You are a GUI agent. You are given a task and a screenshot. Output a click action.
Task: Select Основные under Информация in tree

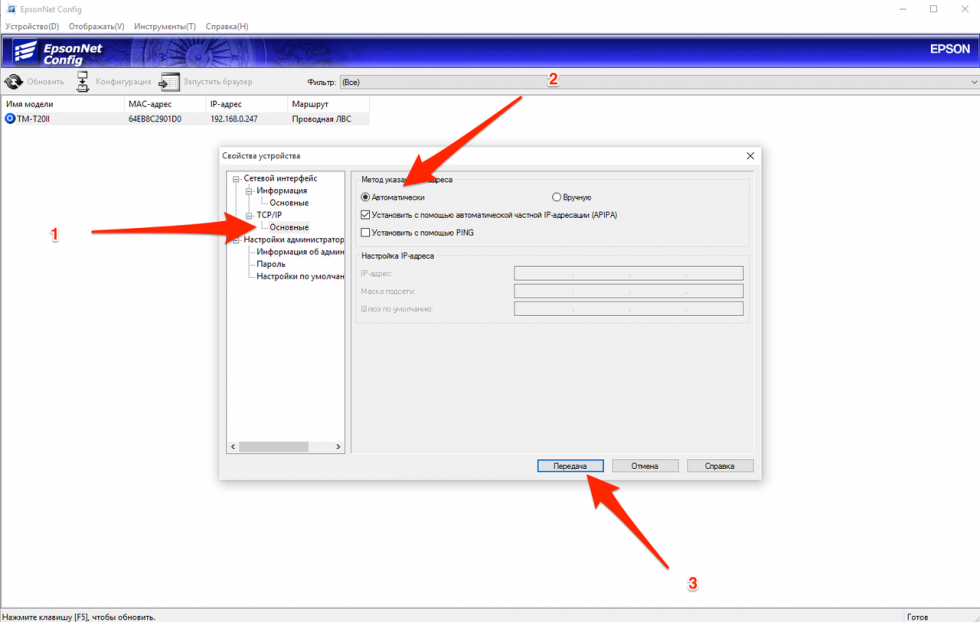click(x=289, y=203)
